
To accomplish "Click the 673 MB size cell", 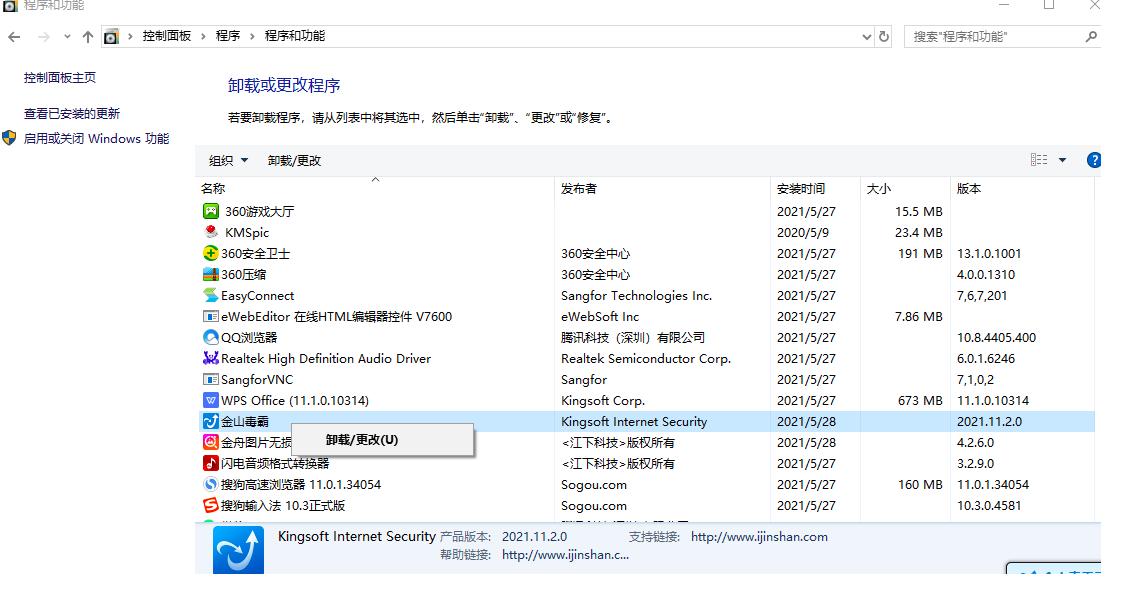I will [920, 401].
